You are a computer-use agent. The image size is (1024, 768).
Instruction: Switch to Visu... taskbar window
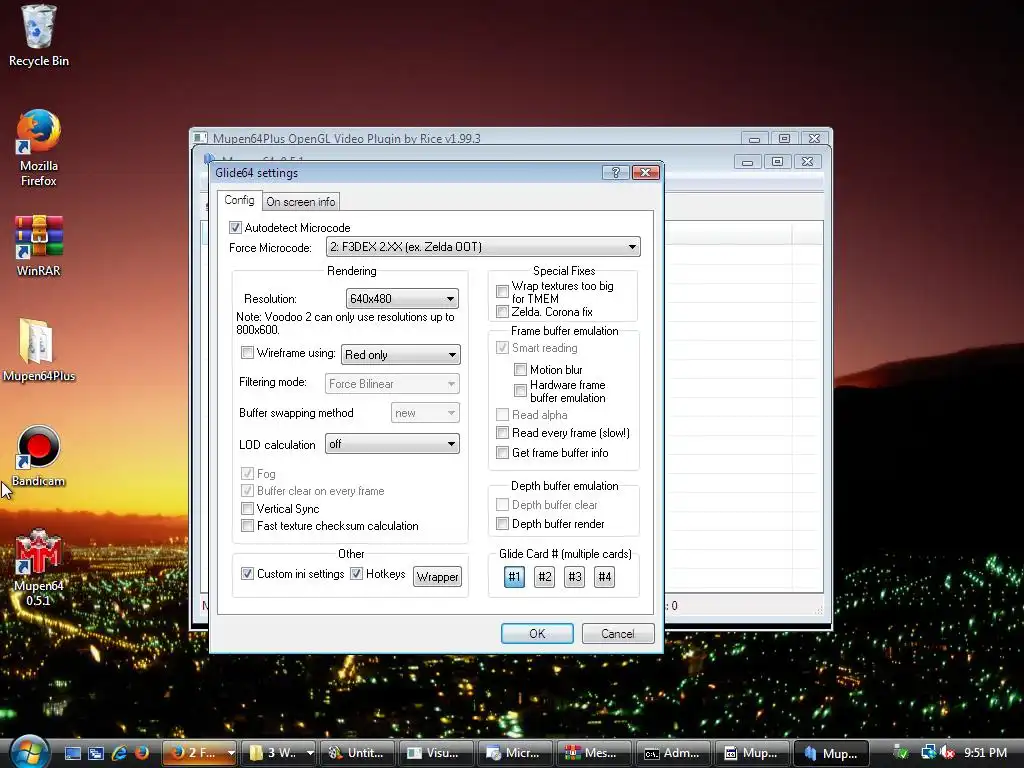coord(436,753)
